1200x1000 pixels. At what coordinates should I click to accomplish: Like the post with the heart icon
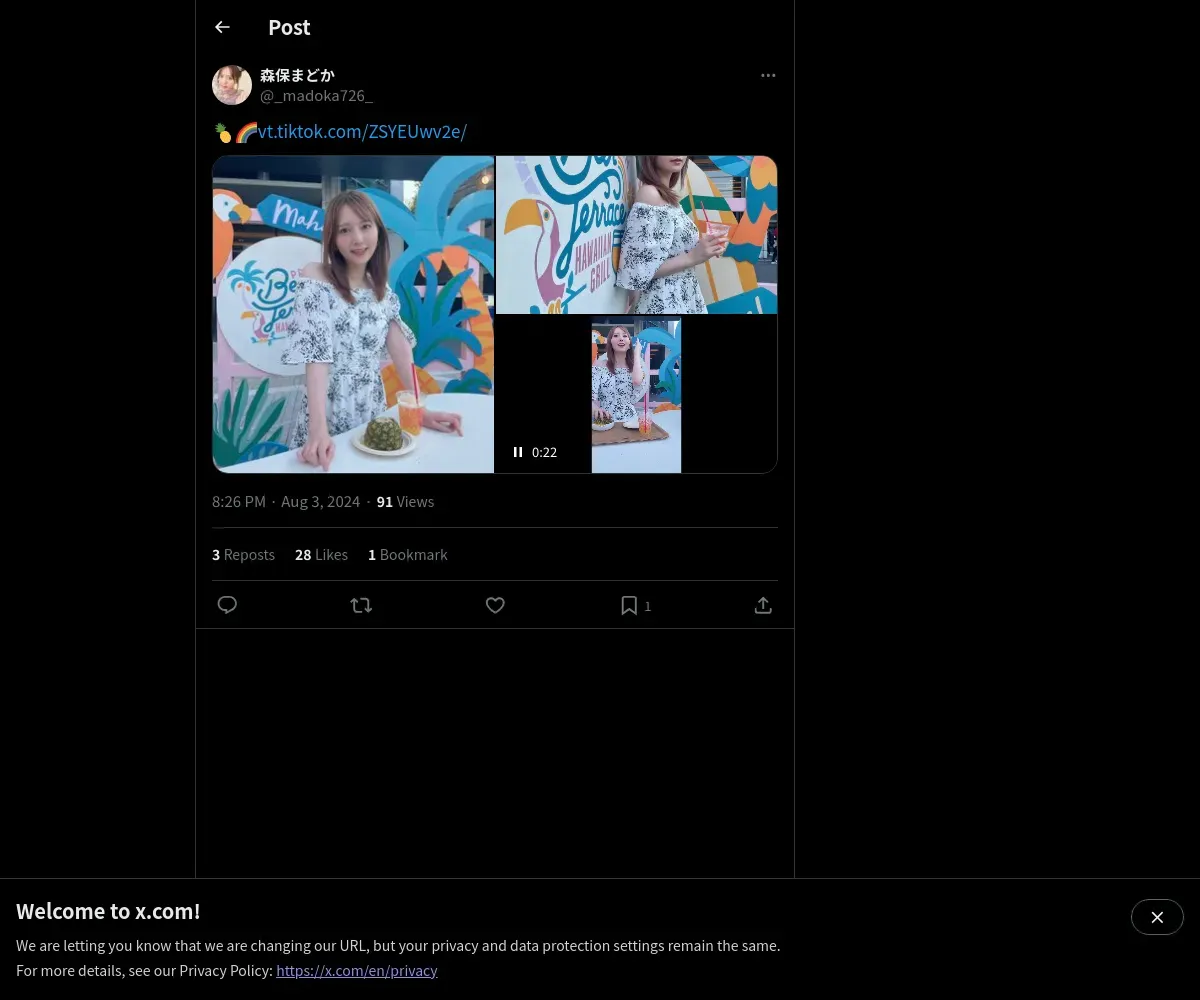pyautogui.click(x=495, y=605)
